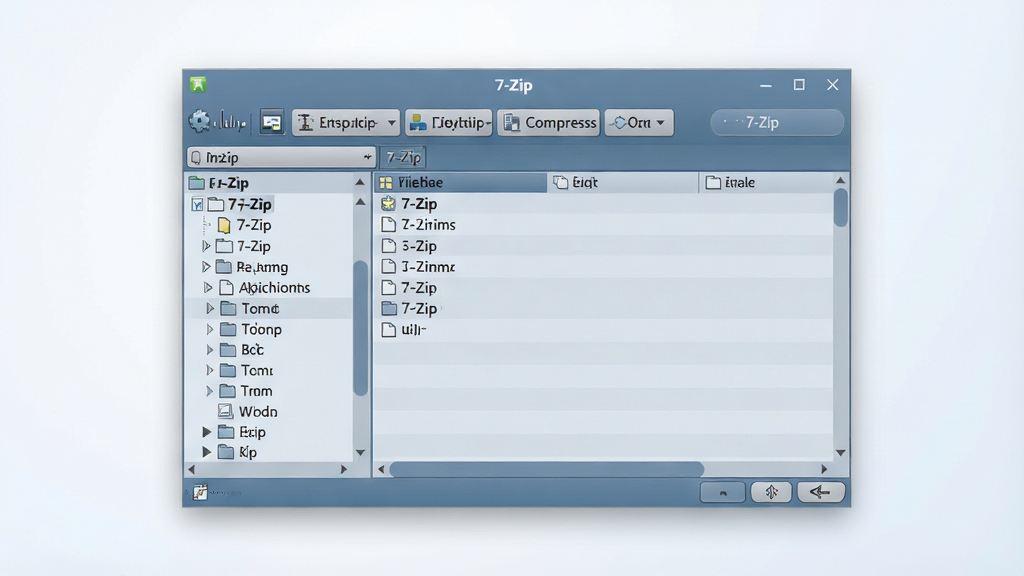Click the star icon of 7-Zip file

(389, 204)
